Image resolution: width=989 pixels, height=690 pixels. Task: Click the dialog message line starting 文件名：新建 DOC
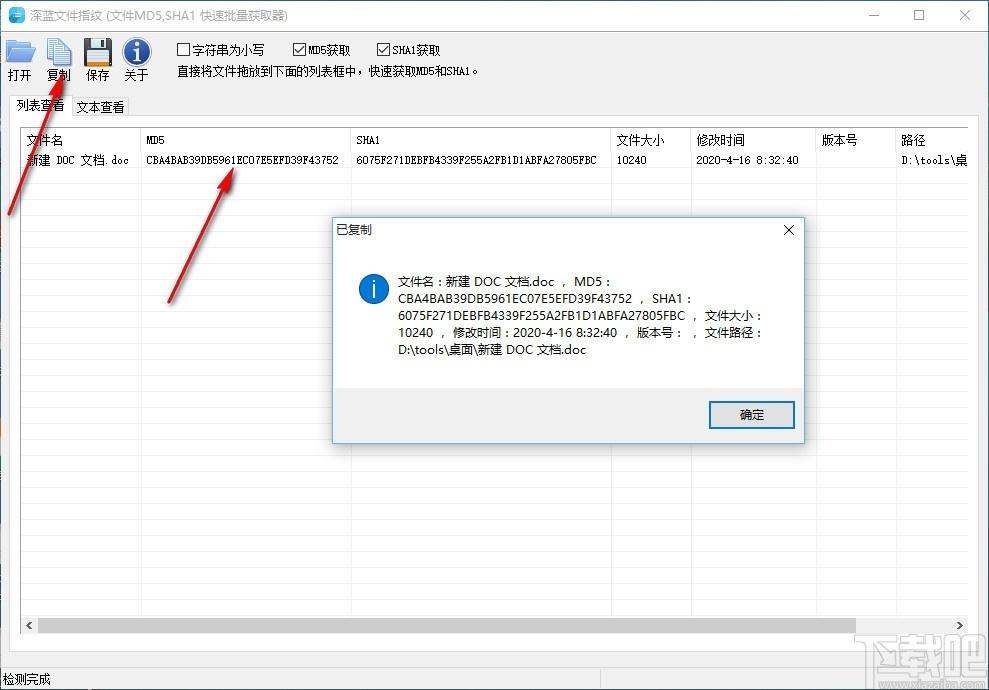pos(505,282)
